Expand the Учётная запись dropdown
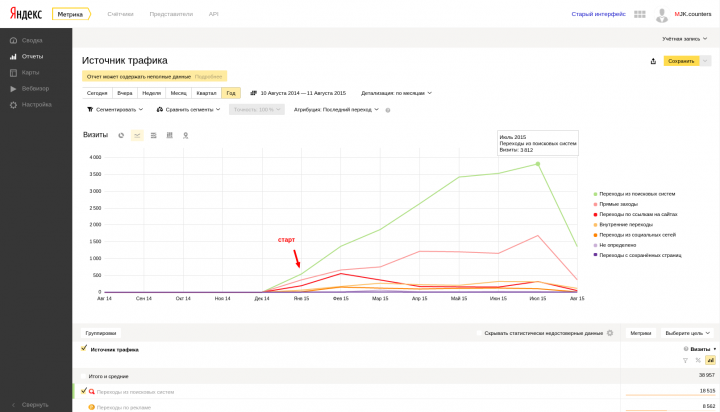The image size is (720, 412). (685, 39)
